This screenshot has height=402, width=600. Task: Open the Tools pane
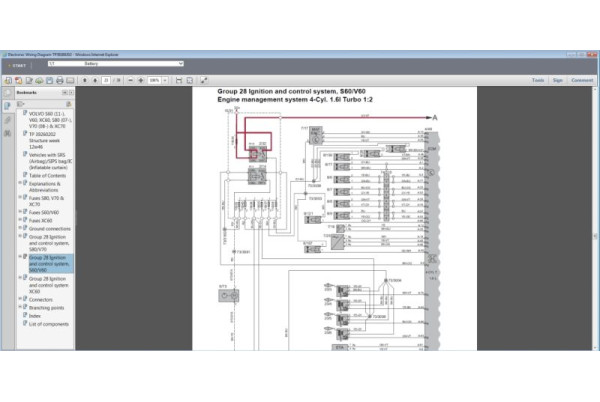538,80
